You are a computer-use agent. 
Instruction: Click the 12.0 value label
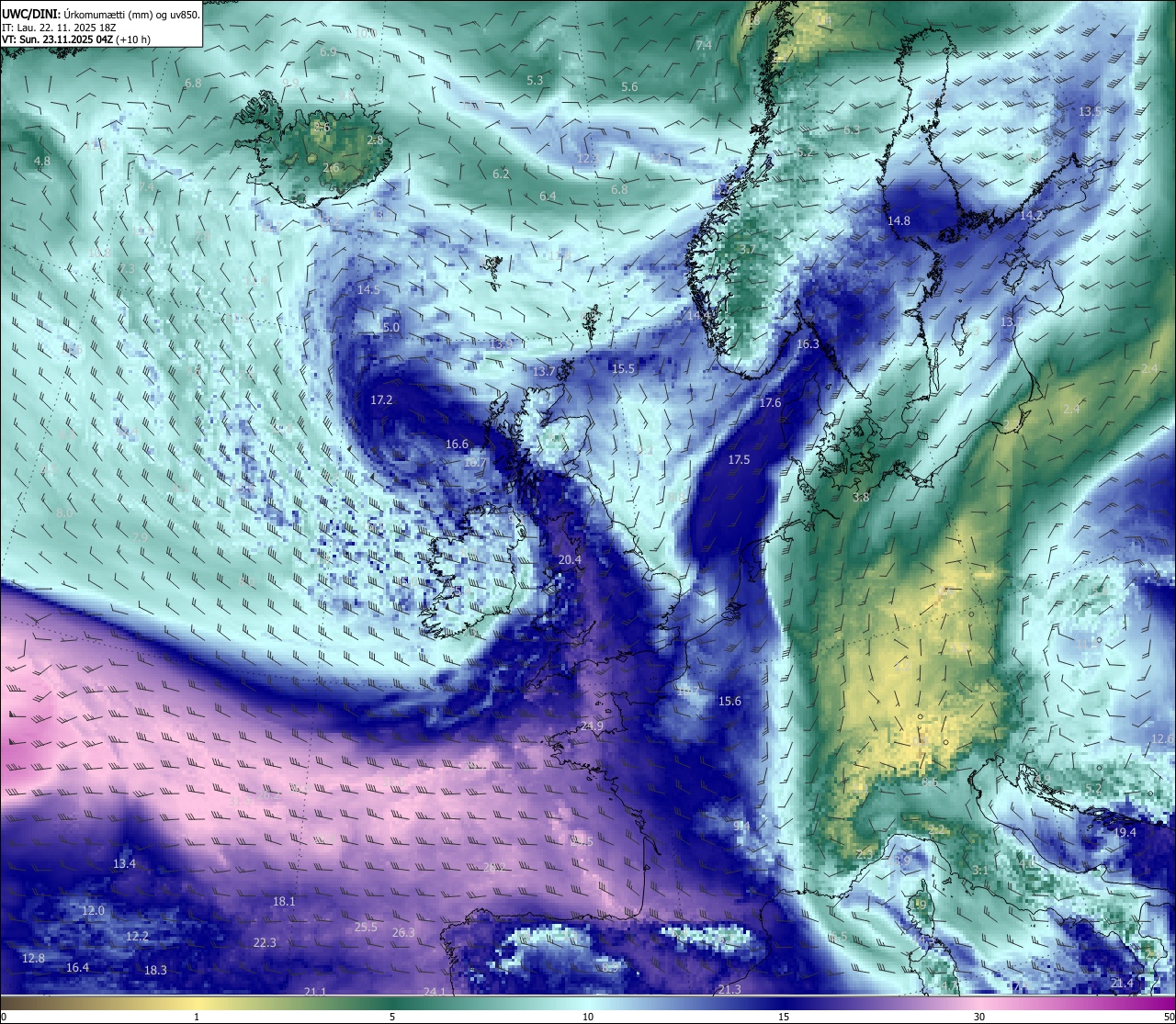pyautogui.click(x=94, y=911)
